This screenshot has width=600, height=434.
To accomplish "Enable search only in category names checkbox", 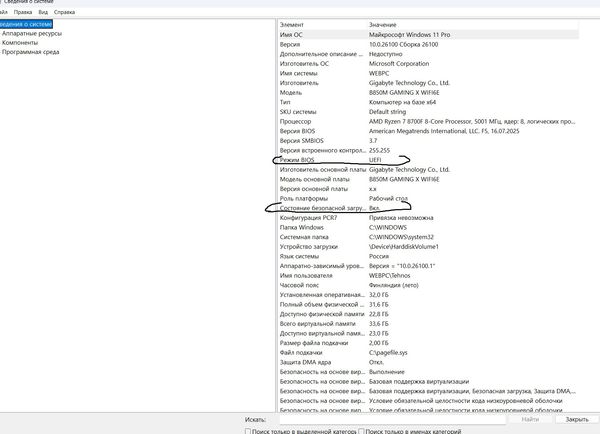I will tap(360, 430).
